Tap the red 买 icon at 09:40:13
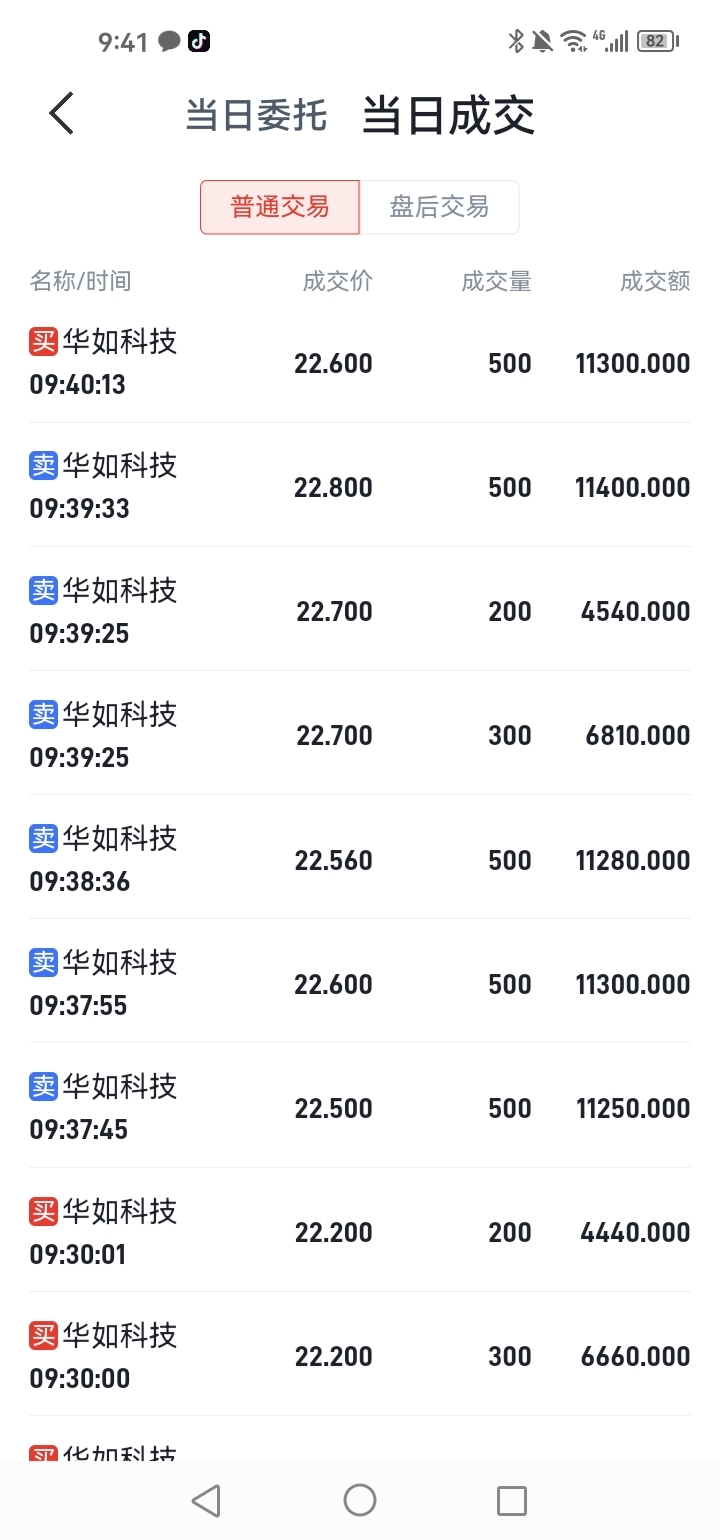This screenshot has height=1540, width=720. coord(44,341)
